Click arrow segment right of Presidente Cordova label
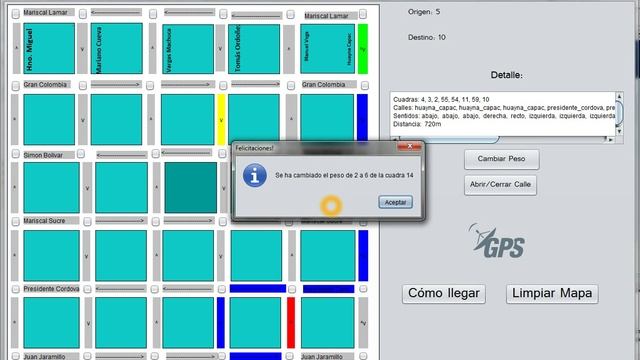640x360 pixels. (120, 289)
